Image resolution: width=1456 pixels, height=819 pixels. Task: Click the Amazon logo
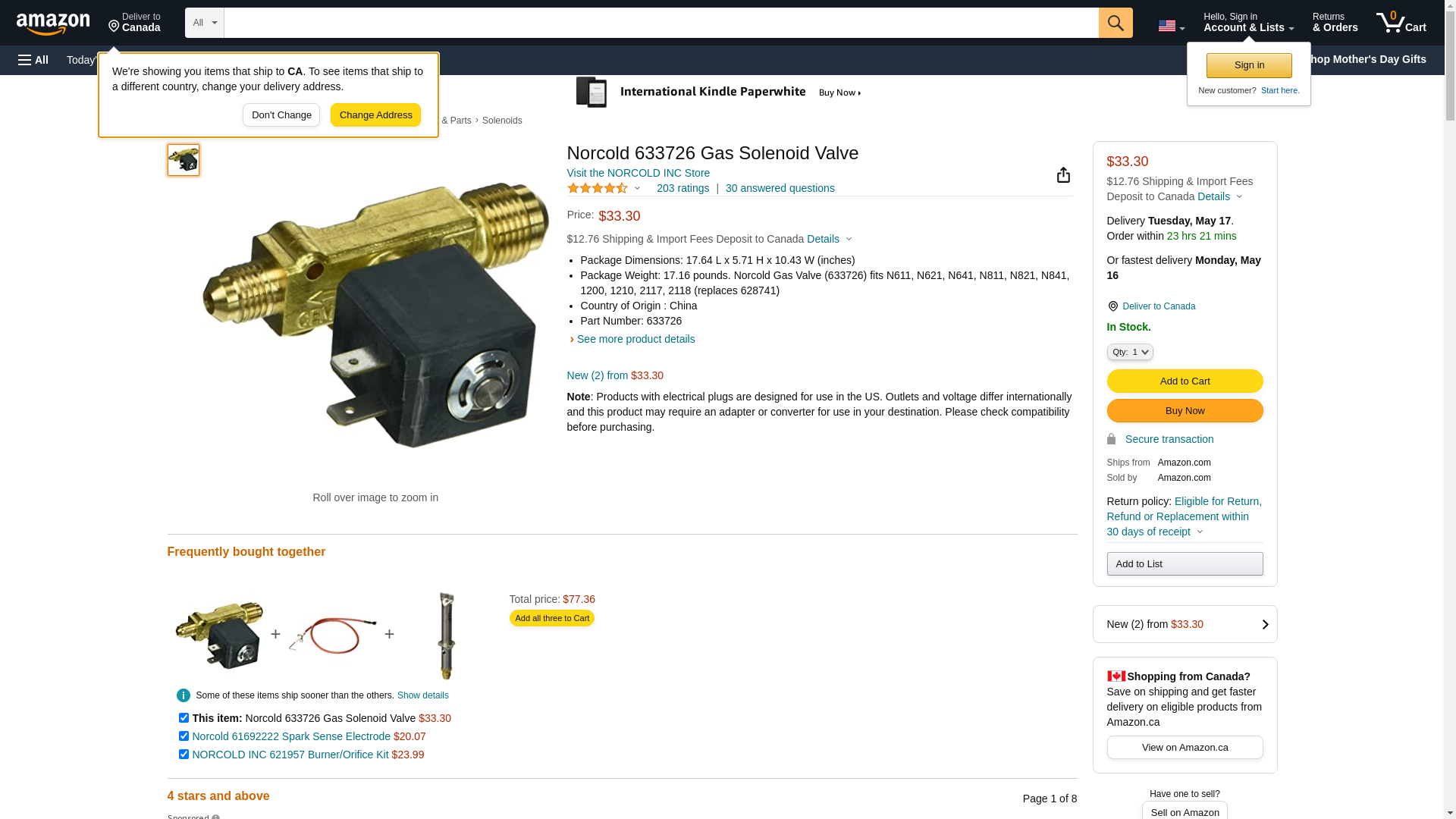pyautogui.click(x=53, y=24)
